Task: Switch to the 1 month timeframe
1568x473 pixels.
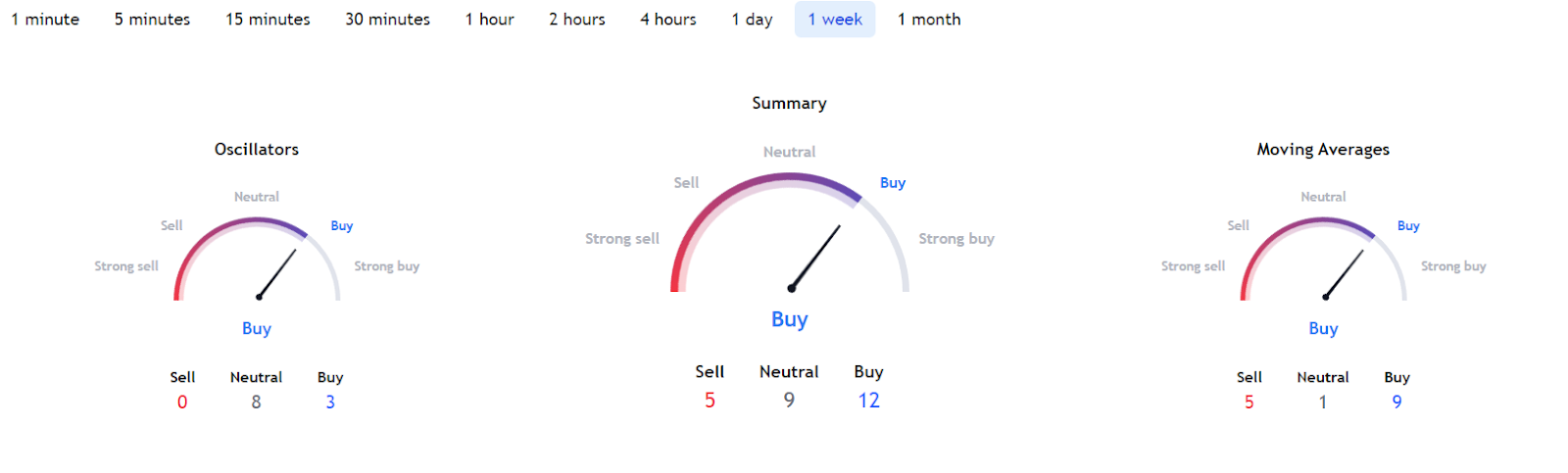Action: [929, 20]
